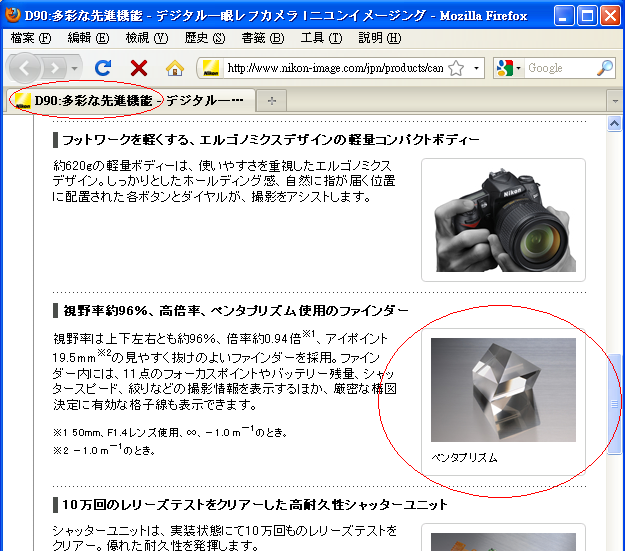Image resolution: width=625 pixels, height=551 pixels.
Task: Open the 編輯 (E) menu
Action: point(88,38)
